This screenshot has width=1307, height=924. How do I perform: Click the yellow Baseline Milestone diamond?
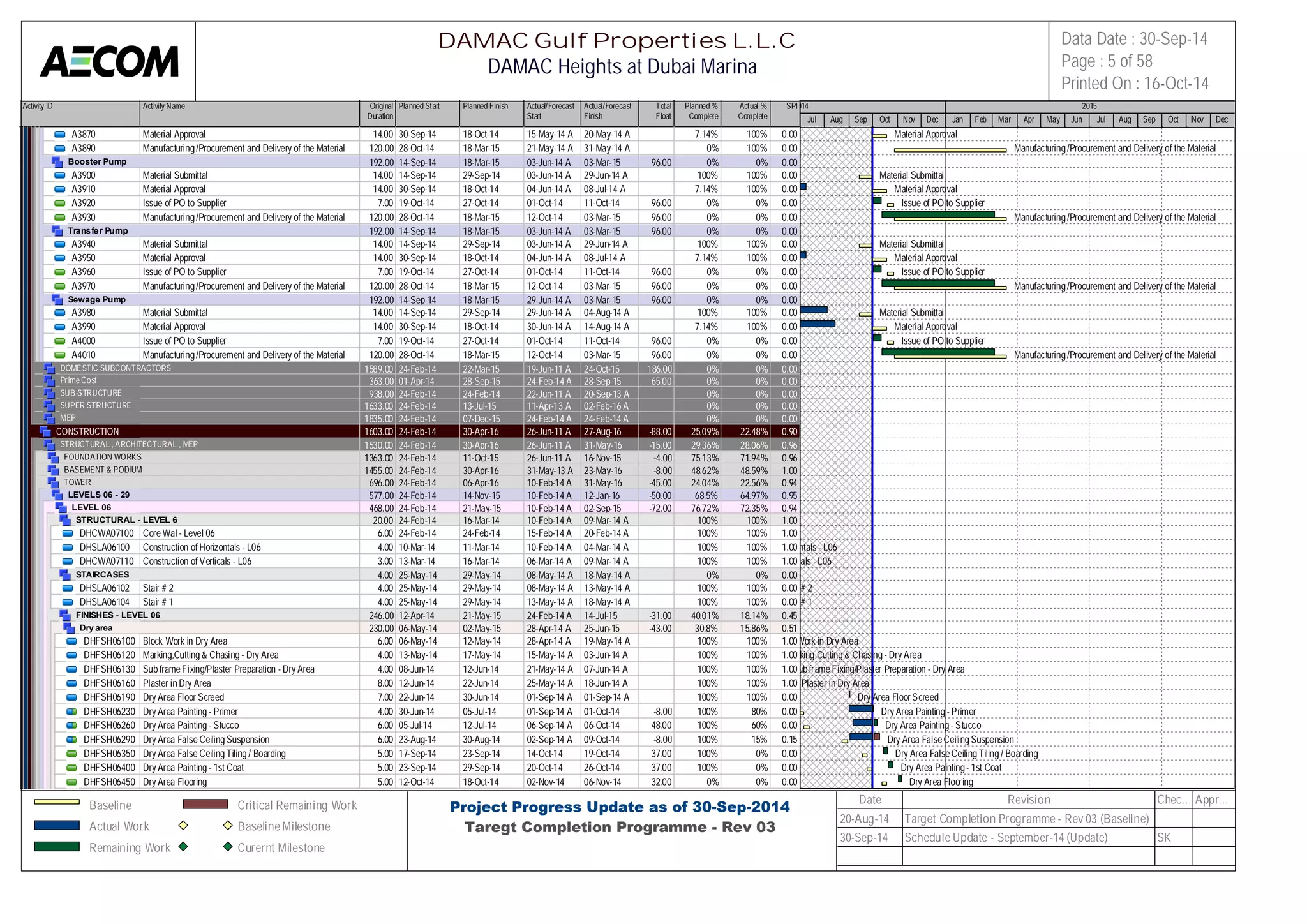coord(227,826)
